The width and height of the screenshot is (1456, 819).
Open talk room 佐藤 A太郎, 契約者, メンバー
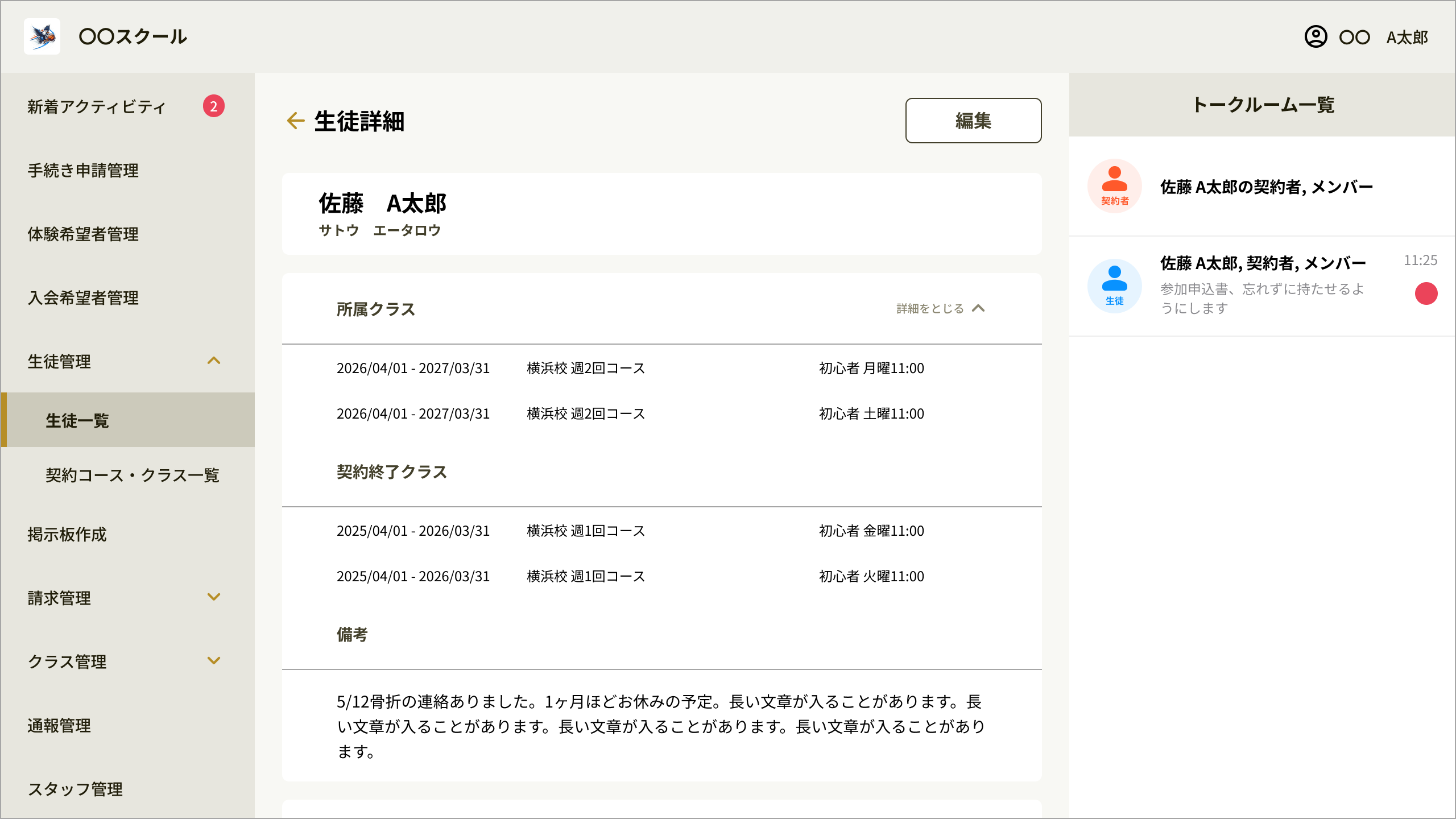coord(1262,286)
